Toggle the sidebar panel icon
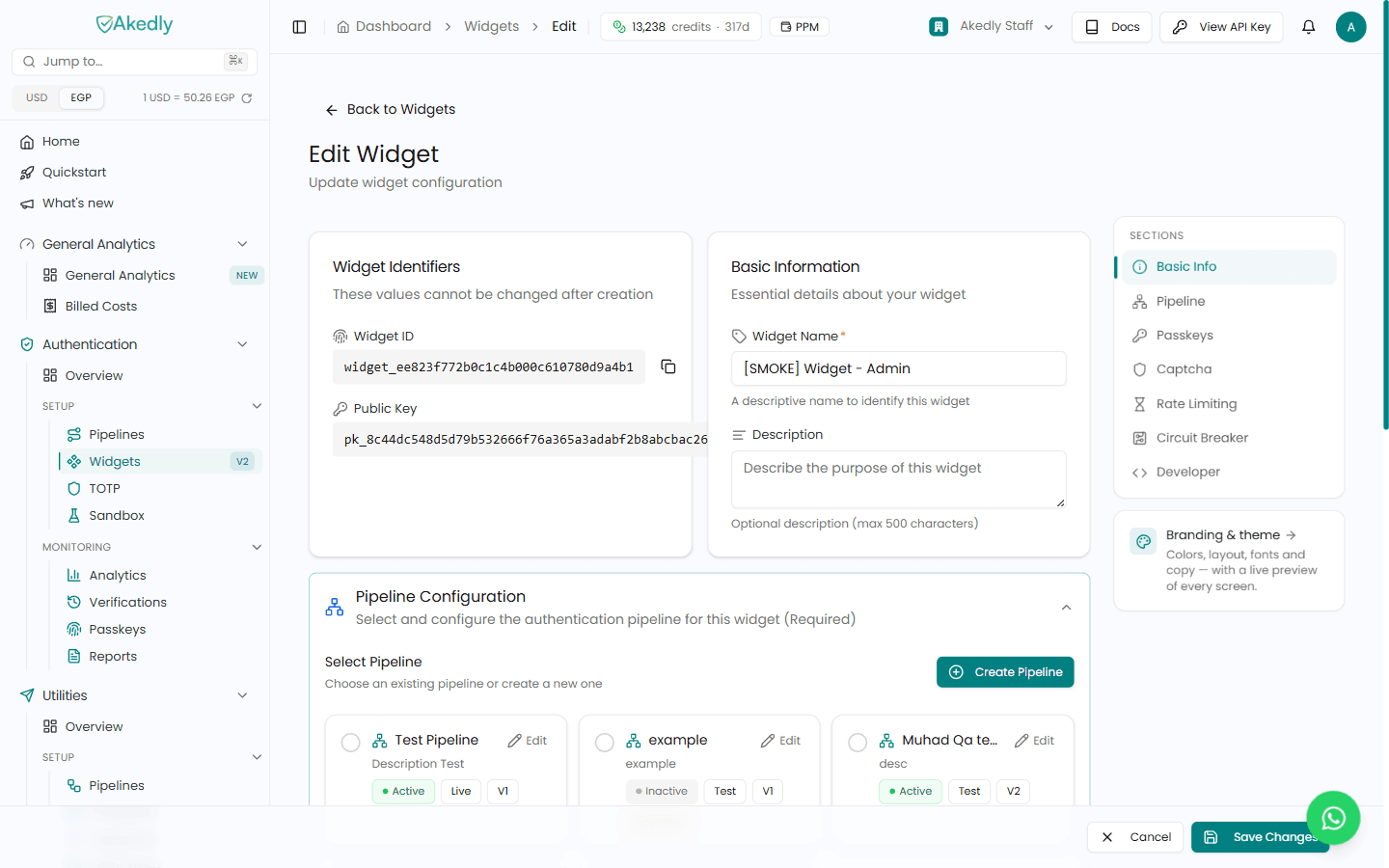Image resolution: width=1389 pixels, height=868 pixels. (x=299, y=27)
